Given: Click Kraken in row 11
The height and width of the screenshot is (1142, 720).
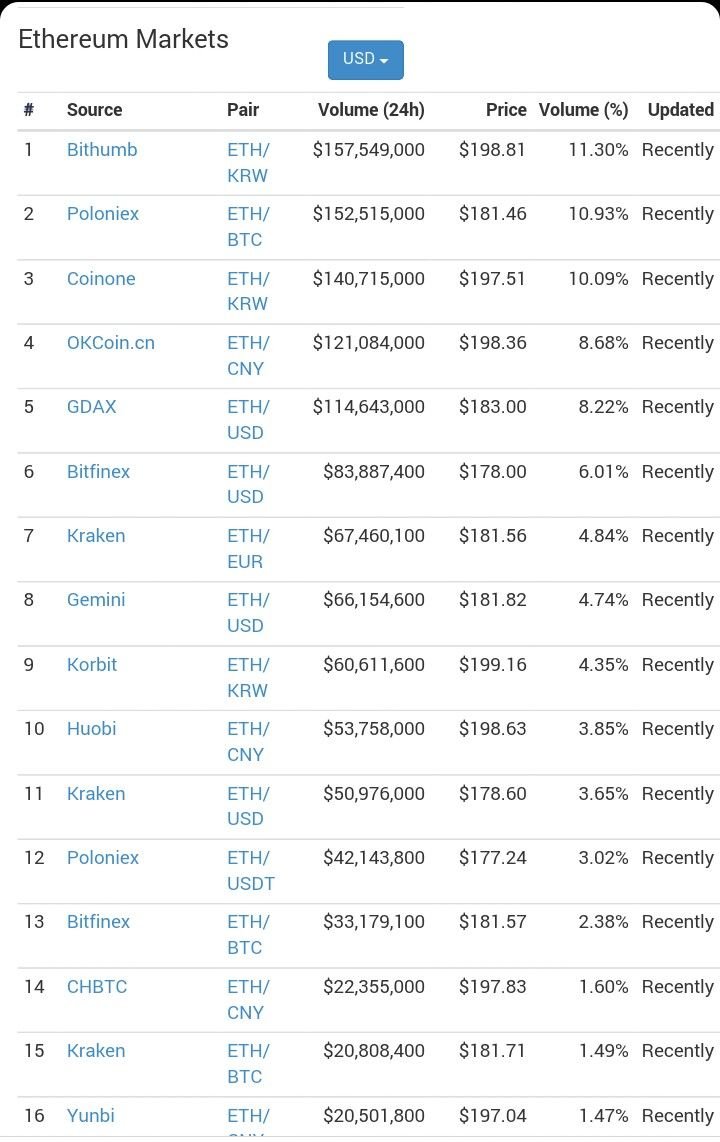Looking at the screenshot, I should (x=96, y=794).
